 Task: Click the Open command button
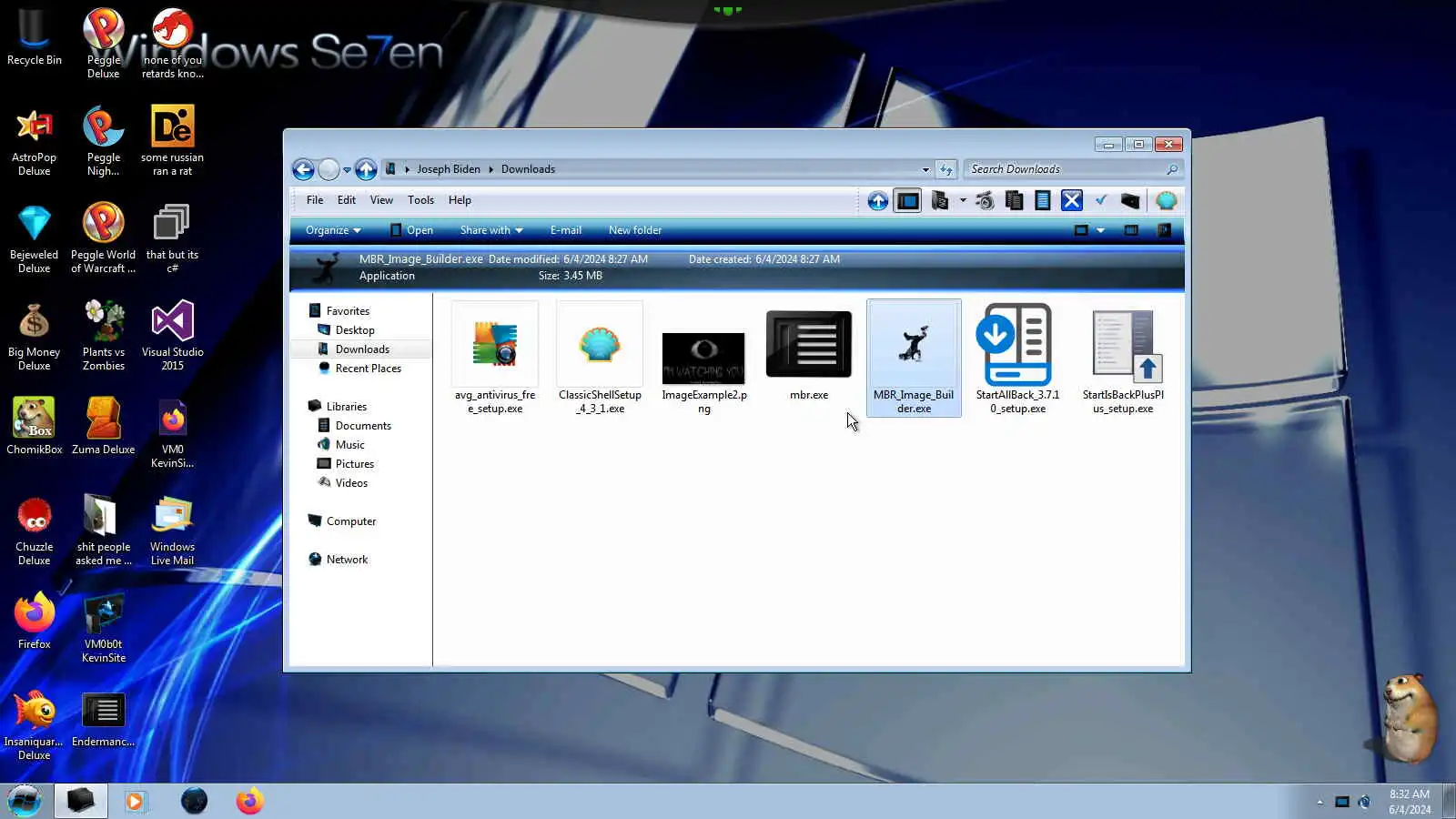pos(411,230)
